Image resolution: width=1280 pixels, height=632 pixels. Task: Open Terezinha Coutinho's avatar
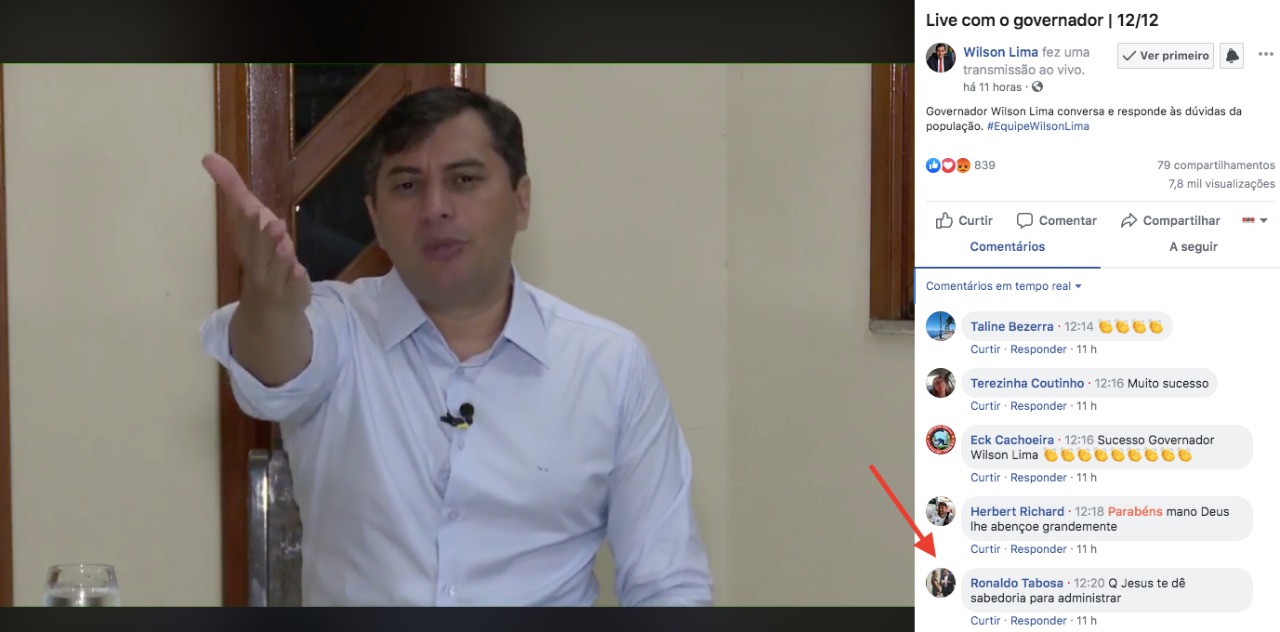point(940,383)
